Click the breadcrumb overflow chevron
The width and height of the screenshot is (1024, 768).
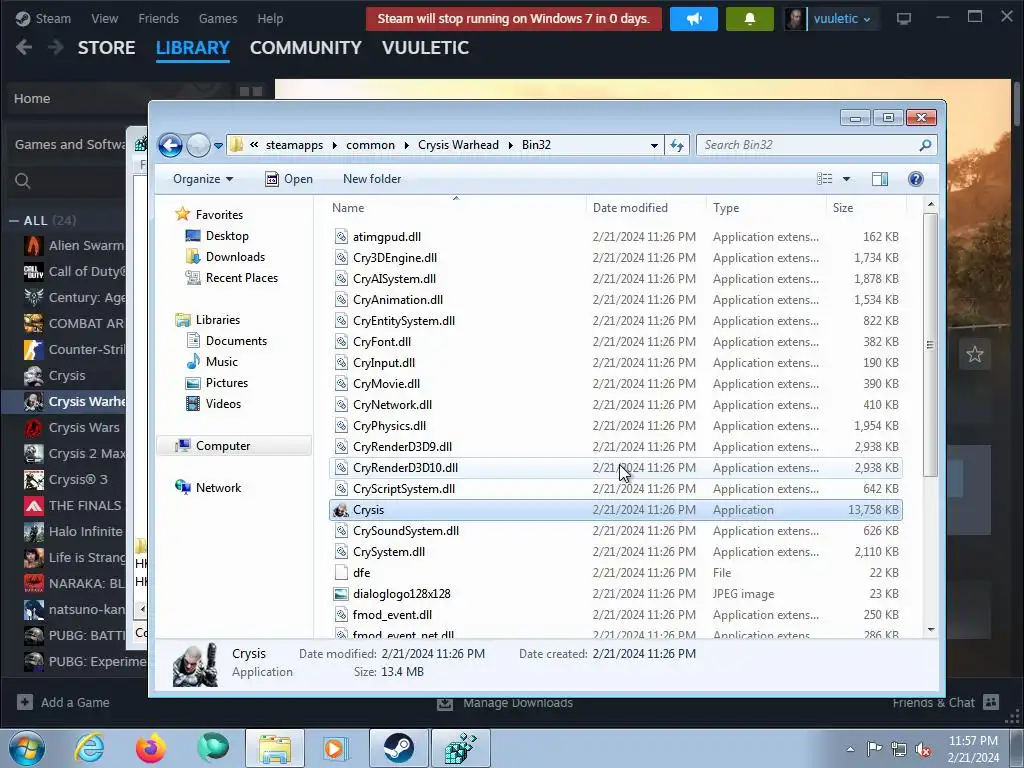(x=254, y=145)
